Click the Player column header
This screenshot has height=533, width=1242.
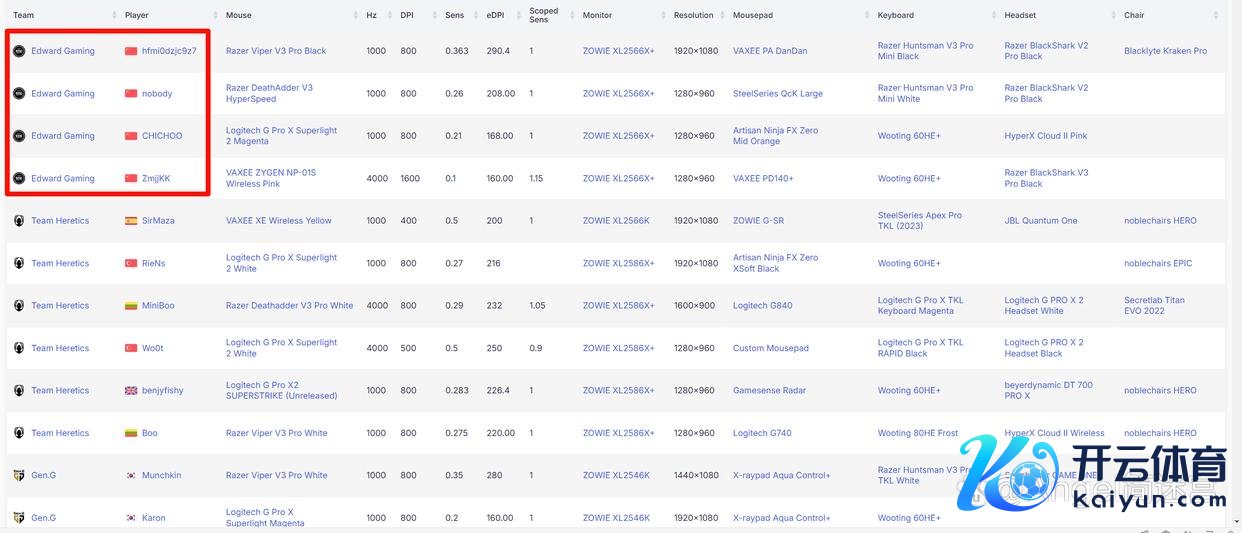[x=137, y=16]
